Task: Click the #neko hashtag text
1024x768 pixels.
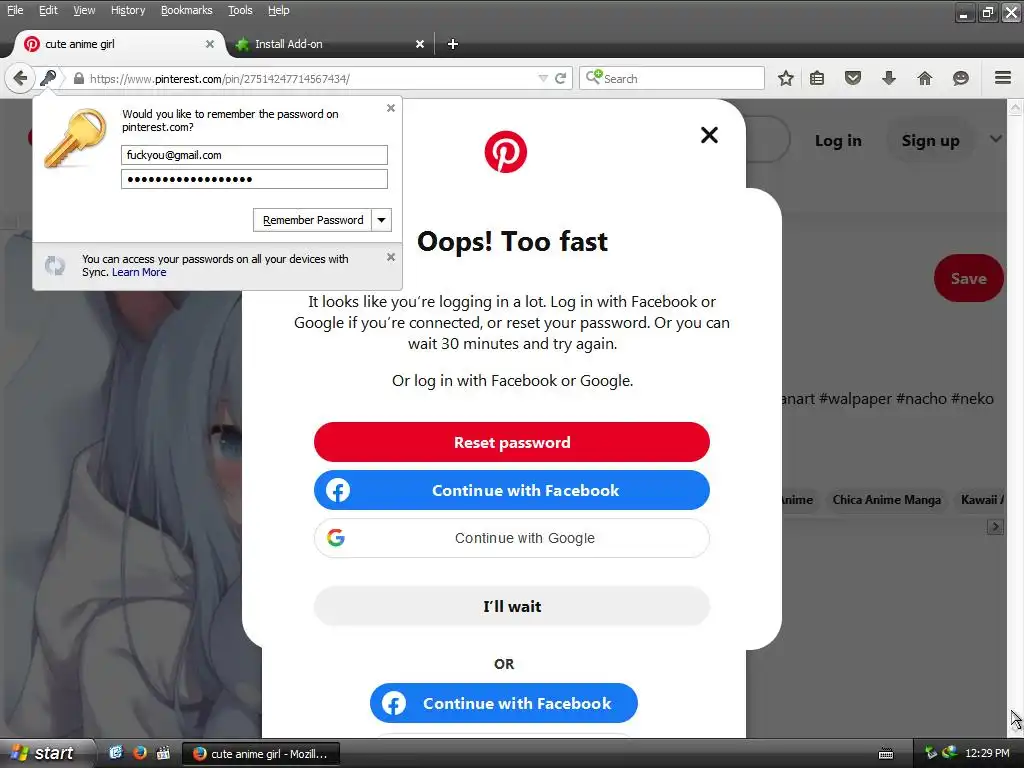Action: 972,398
